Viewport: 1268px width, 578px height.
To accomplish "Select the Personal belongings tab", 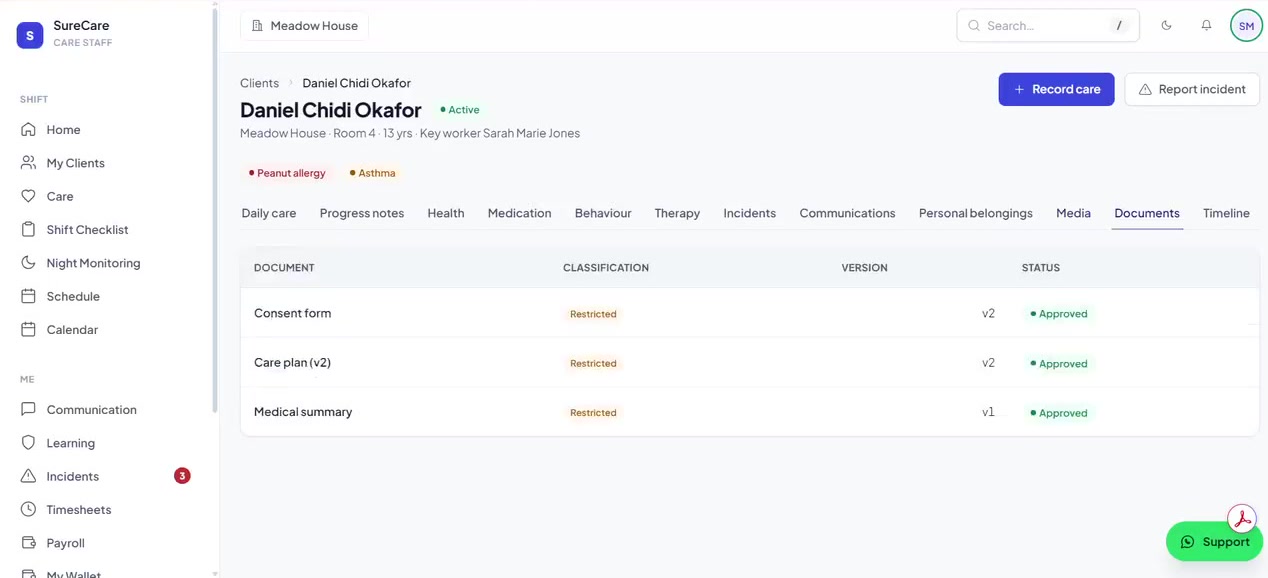I will (976, 213).
